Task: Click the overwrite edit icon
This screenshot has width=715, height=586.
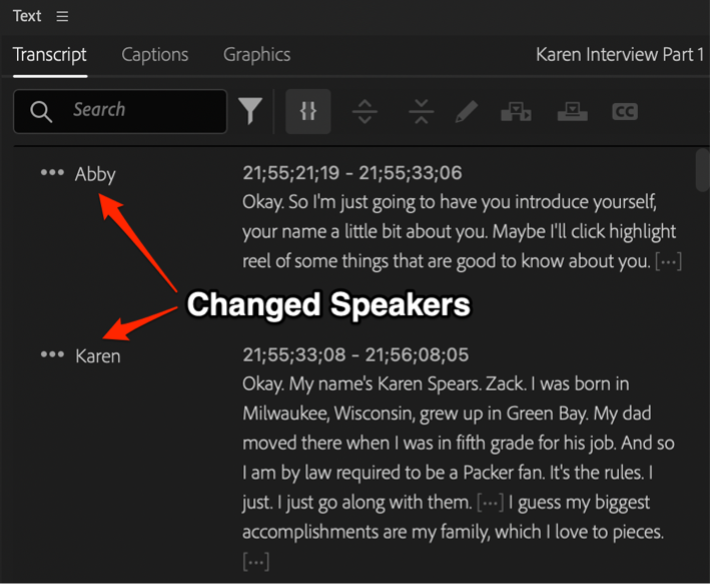Action: 573,111
